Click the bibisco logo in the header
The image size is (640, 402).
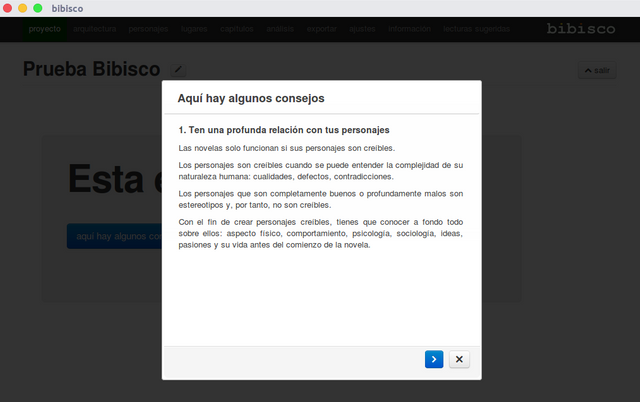pyautogui.click(x=581, y=29)
